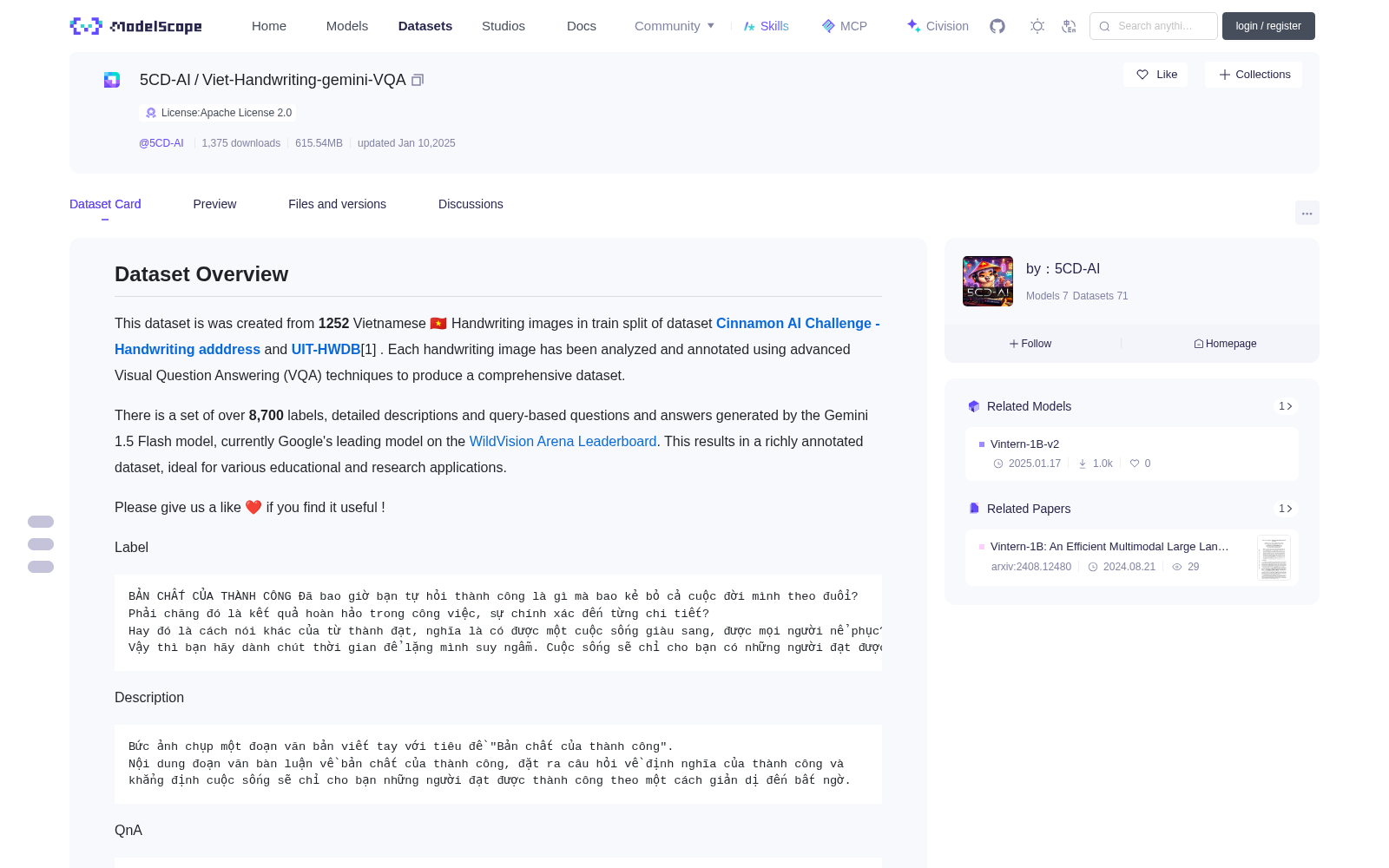This screenshot has width=1389, height=868.
Task: Click the Models 7 count under 5CD-AI
Action: click(x=1047, y=296)
